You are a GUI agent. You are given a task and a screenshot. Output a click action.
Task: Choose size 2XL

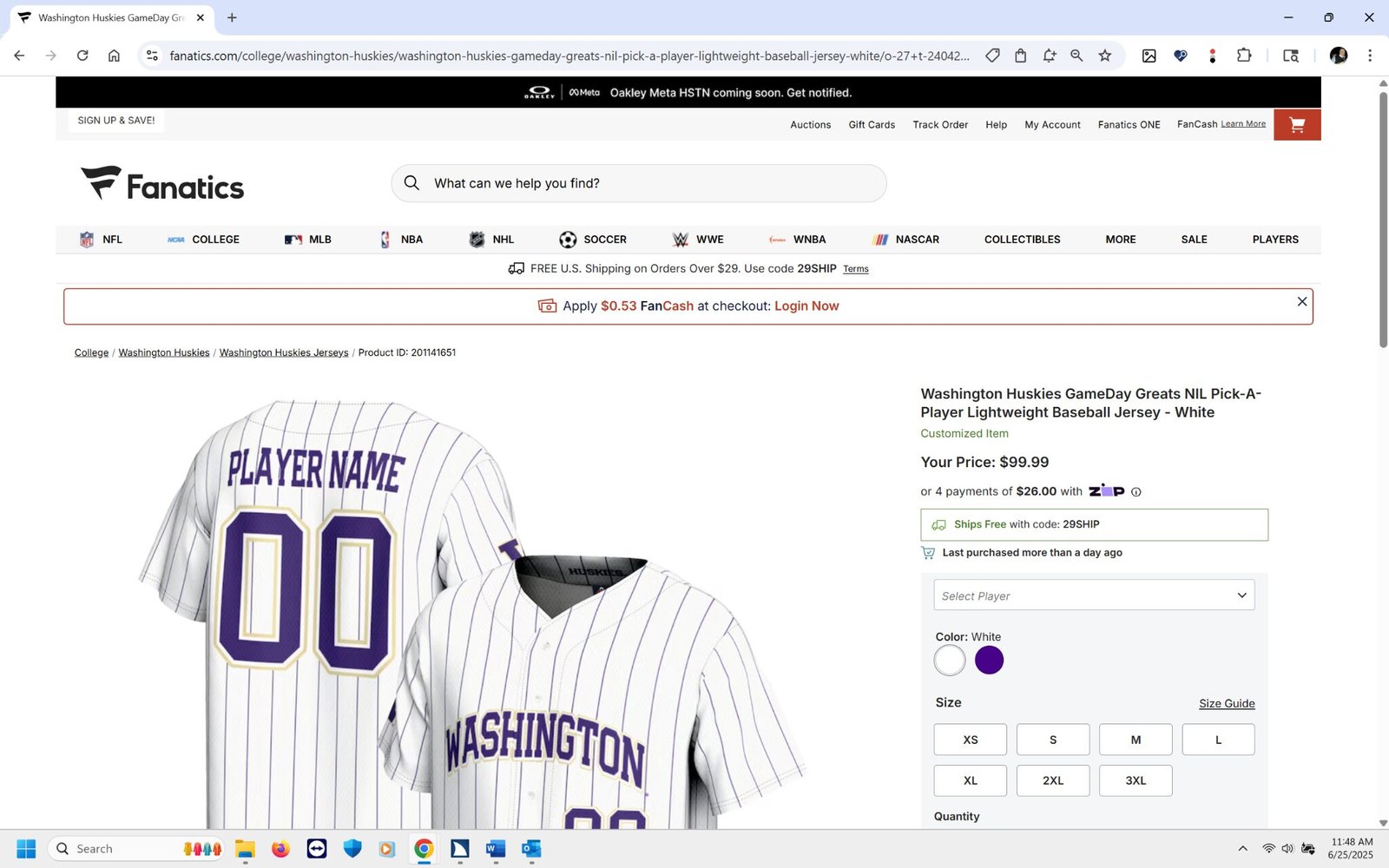pyautogui.click(x=1053, y=780)
